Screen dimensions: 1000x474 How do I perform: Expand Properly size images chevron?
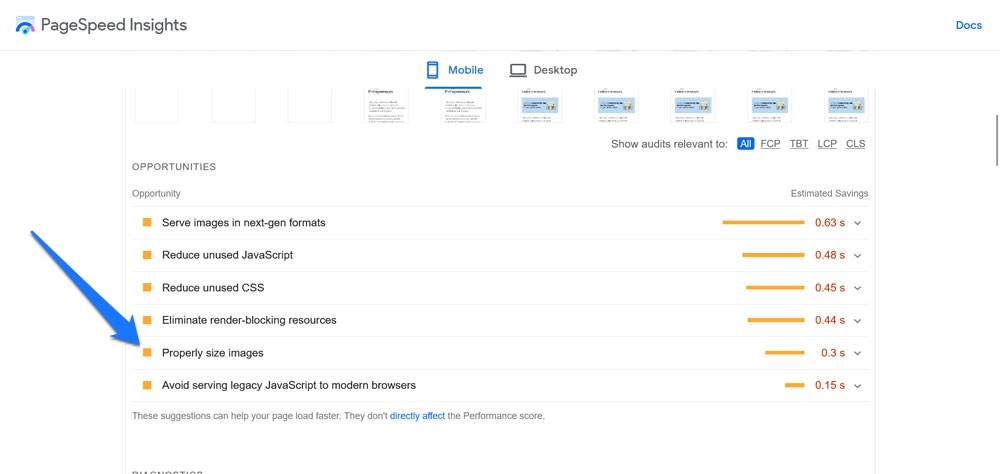tap(857, 353)
